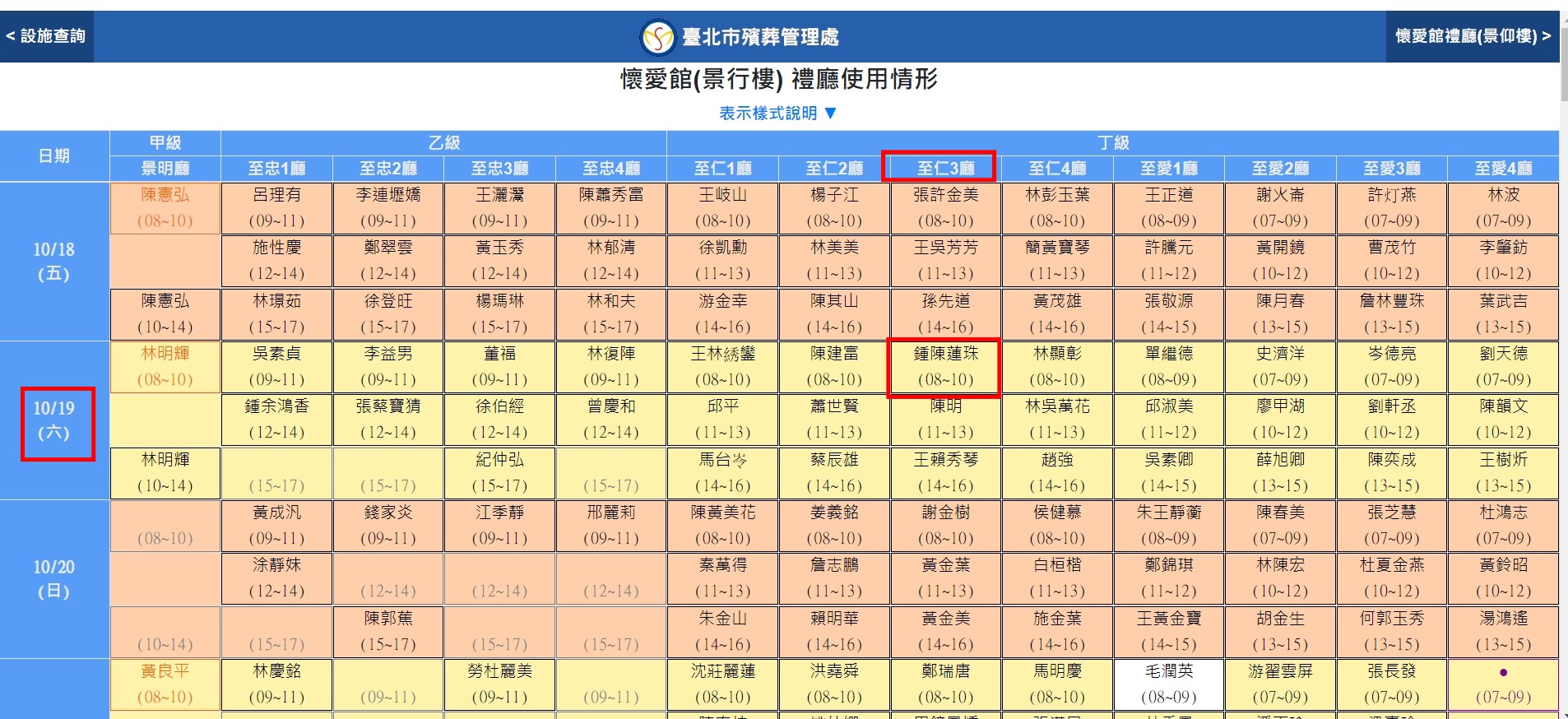Open 黃成汎 (09~11) booking cell
The width and height of the screenshot is (1568, 719).
[277, 526]
